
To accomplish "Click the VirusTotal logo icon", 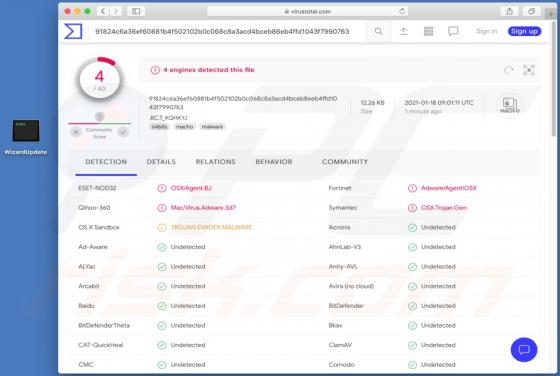I will coord(73,31).
